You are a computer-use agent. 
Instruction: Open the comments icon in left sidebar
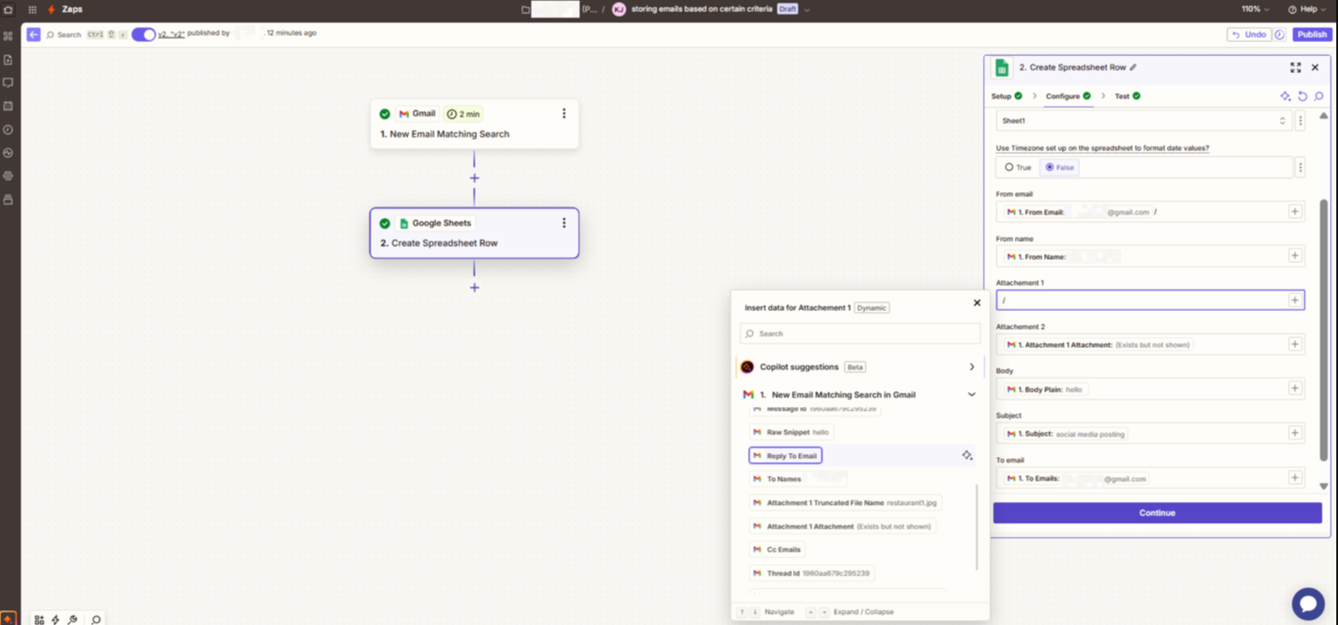(x=8, y=83)
